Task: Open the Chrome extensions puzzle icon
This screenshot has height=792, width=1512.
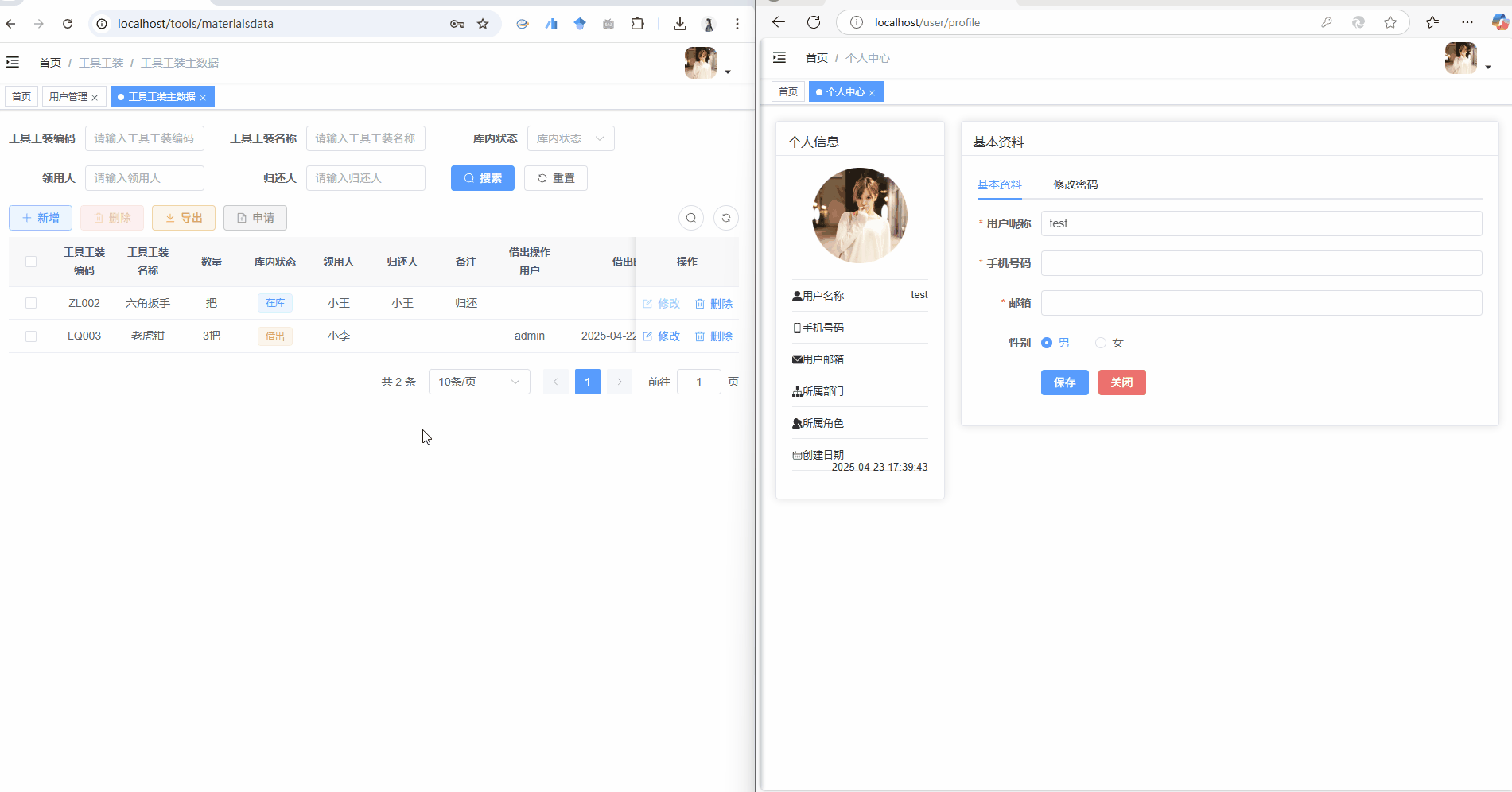Action: tap(637, 24)
